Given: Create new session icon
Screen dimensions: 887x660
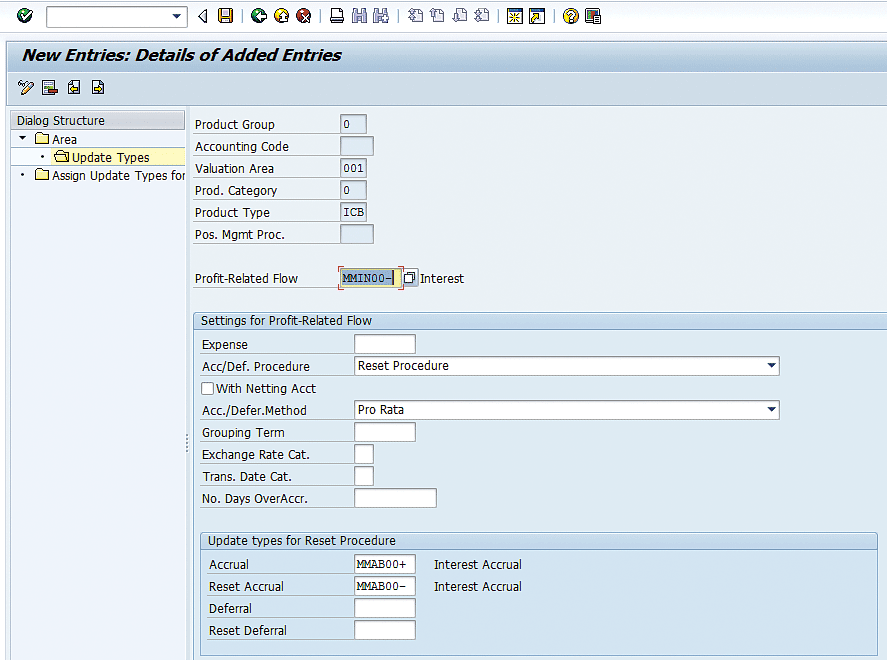Looking at the screenshot, I should point(515,16).
